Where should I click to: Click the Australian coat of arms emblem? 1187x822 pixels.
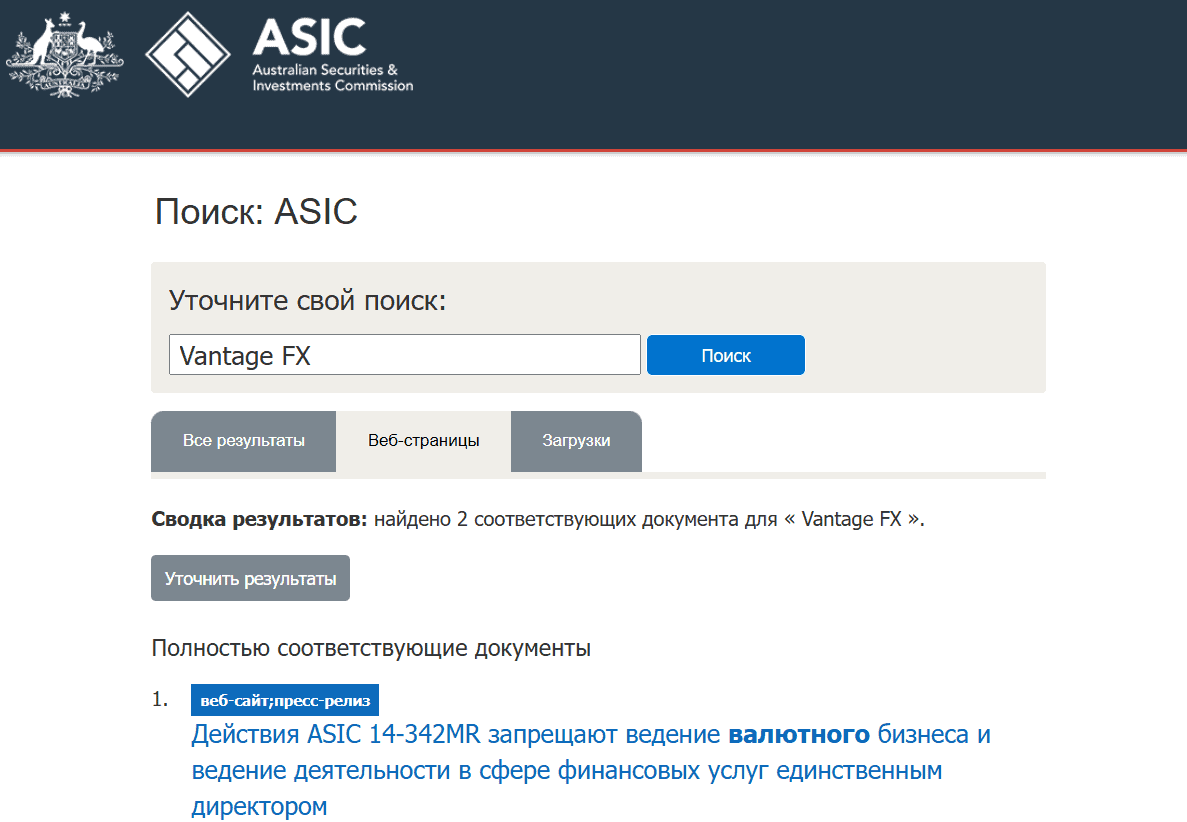click(x=64, y=55)
